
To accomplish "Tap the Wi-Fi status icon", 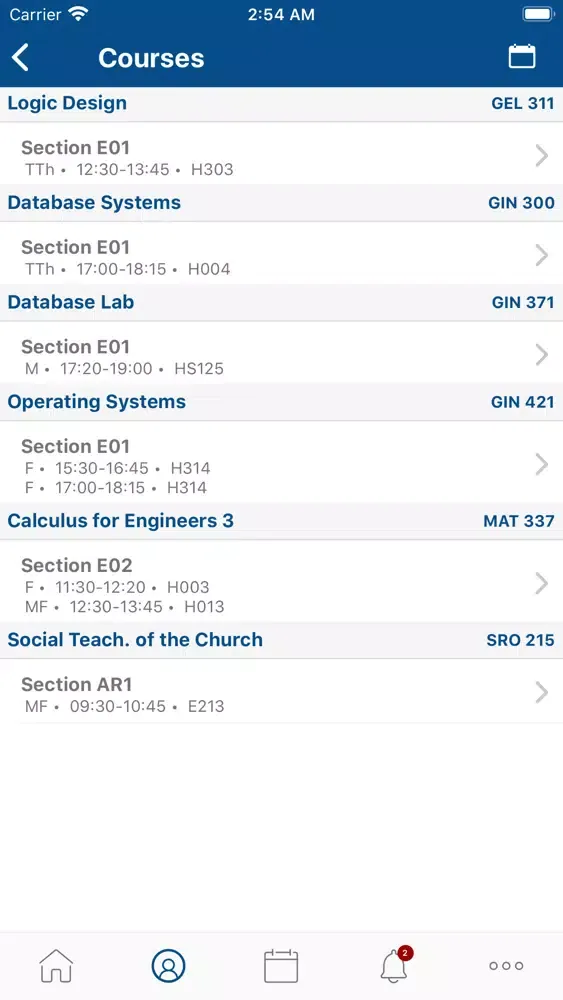I will pos(79,14).
